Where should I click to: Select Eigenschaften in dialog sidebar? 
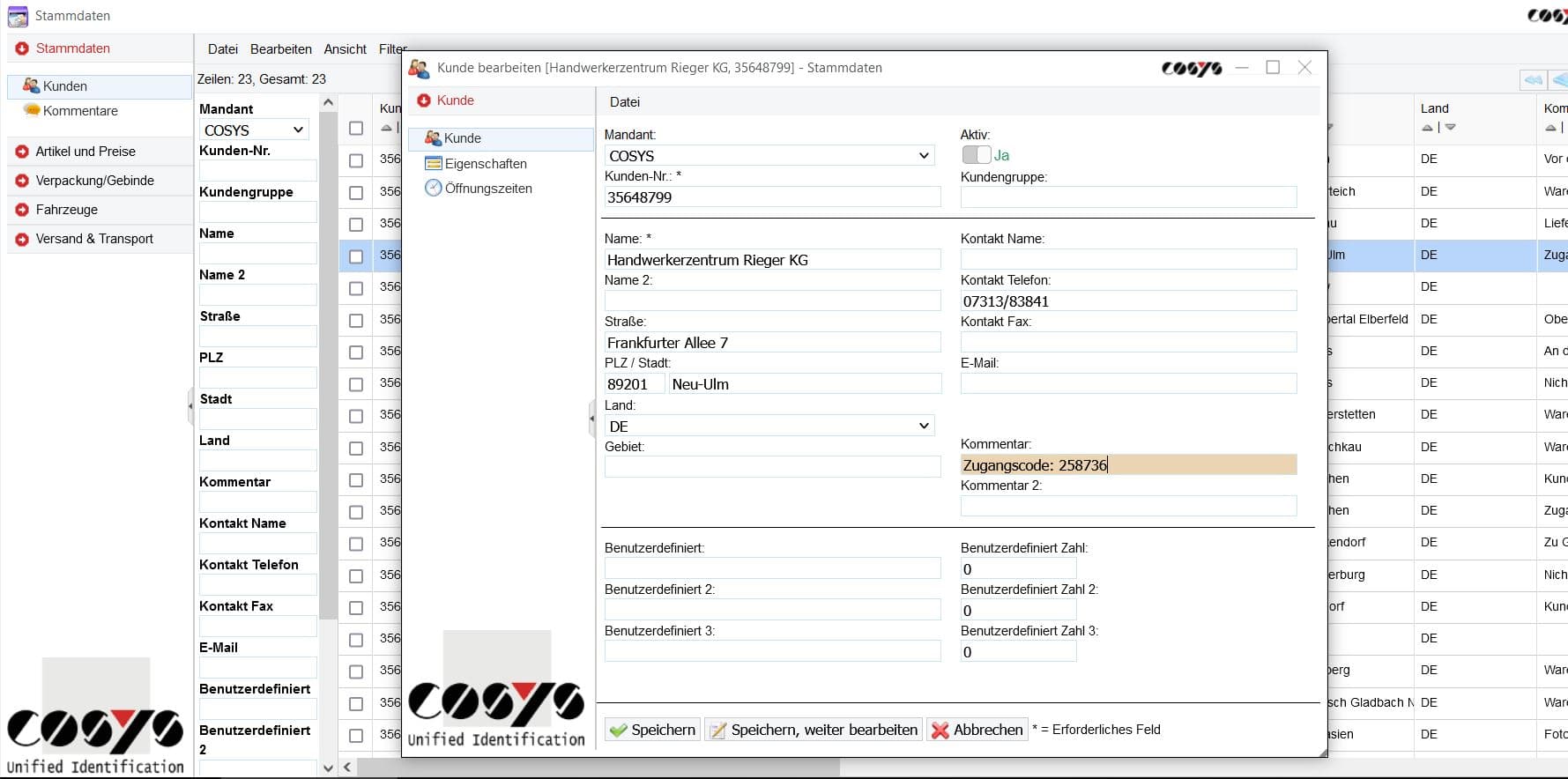click(x=486, y=164)
